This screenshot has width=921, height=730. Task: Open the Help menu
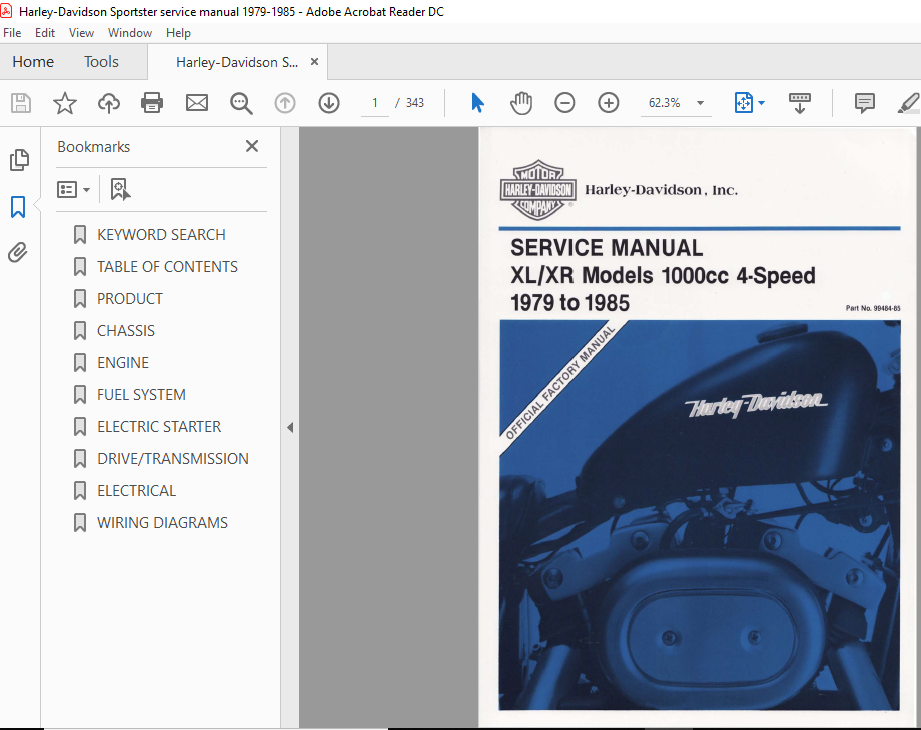coord(178,33)
